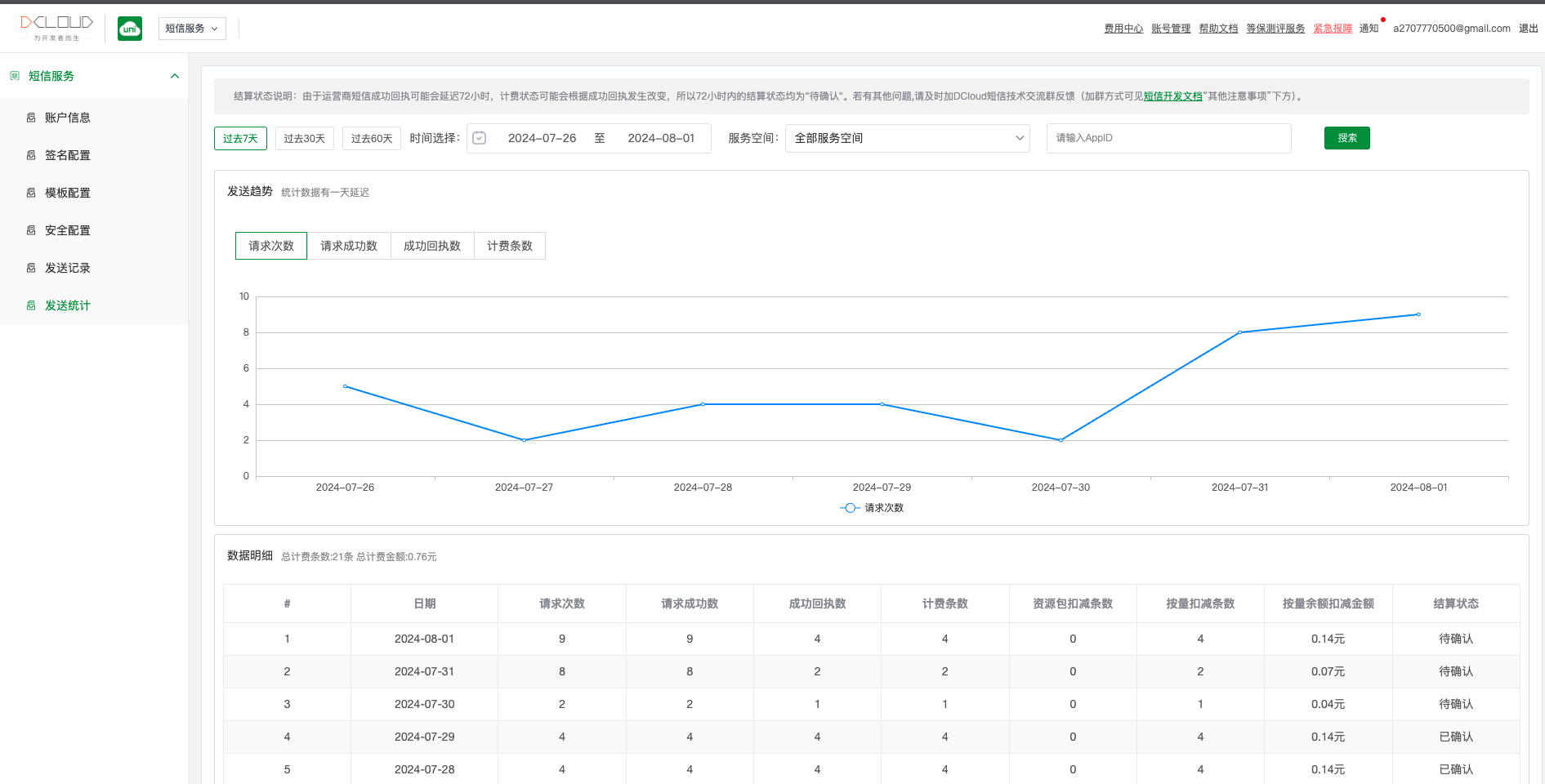The height and width of the screenshot is (784, 1545).
Task: Click the 账户信息 sidebar icon
Action: pyautogui.click(x=31, y=118)
